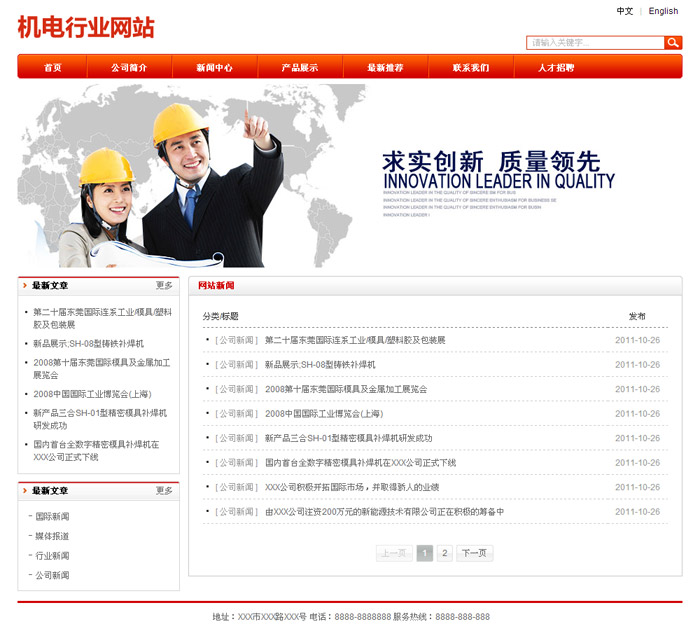Click 更多 link in first 最新文章 panel
700x631 pixels.
tap(164, 286)
